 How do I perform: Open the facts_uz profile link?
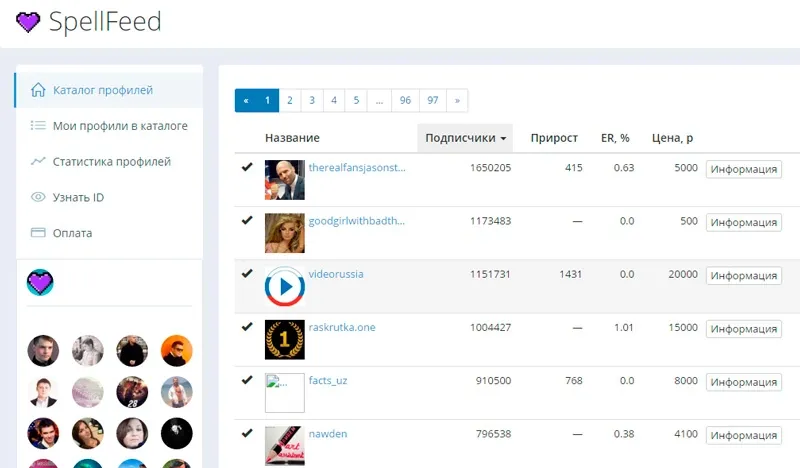click(x=328, y=380)
